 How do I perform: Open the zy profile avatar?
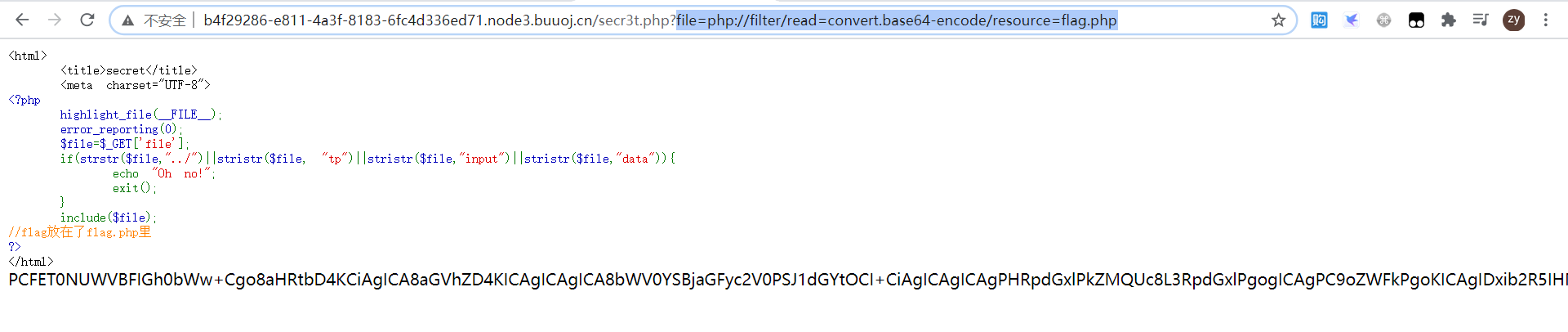click(1513, 20)
